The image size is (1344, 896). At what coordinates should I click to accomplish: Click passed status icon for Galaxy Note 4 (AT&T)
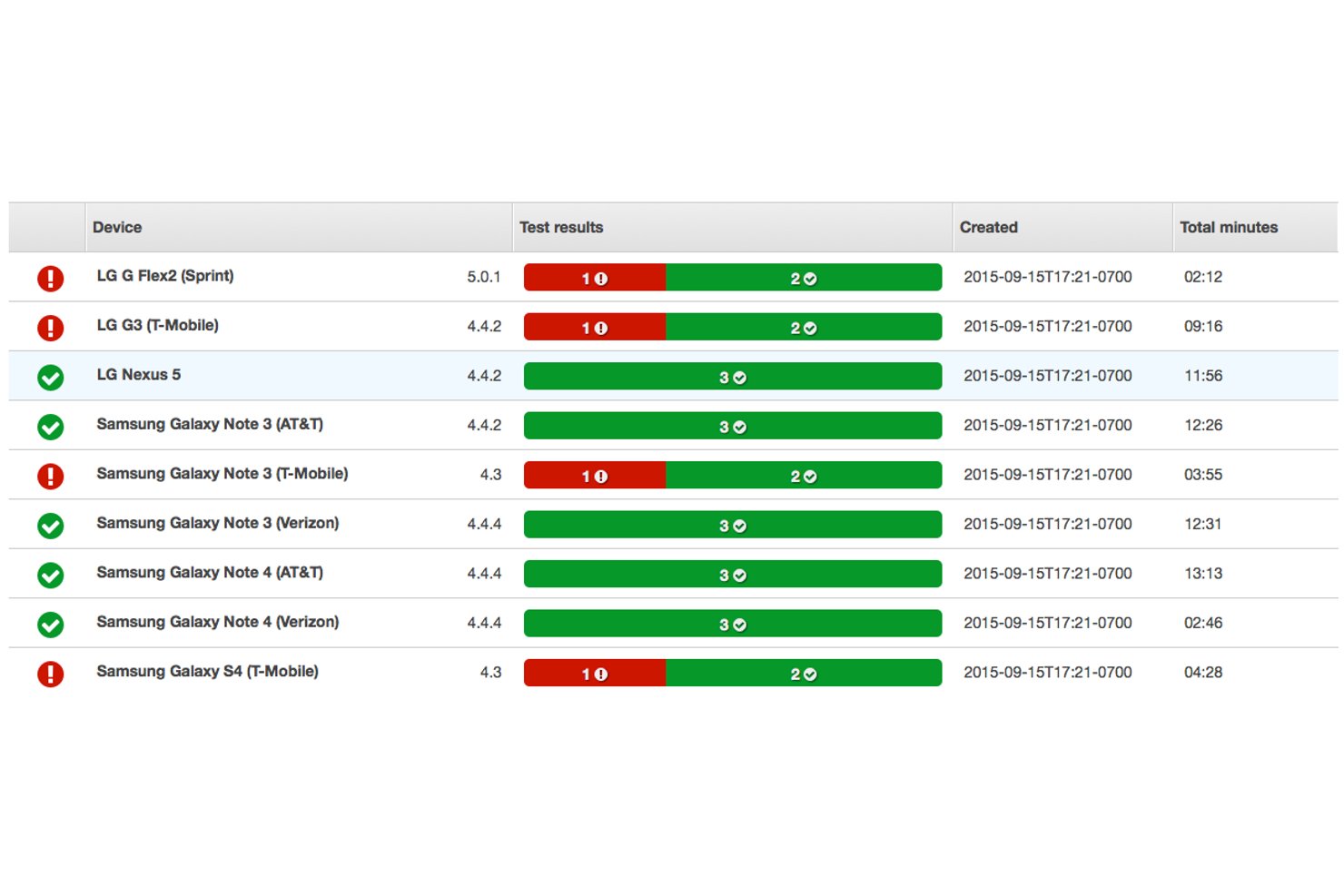pos(51,575)
